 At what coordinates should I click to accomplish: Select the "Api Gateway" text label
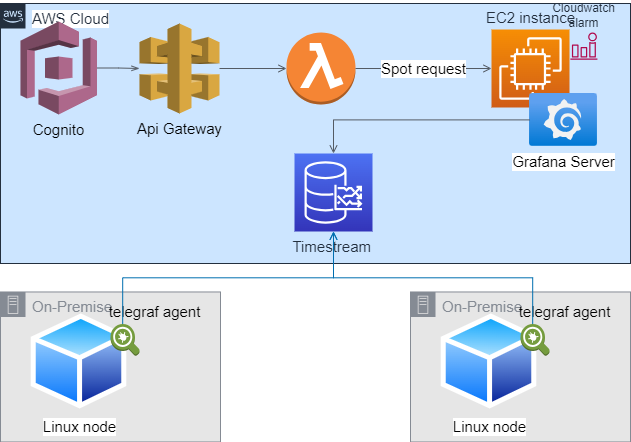click(x=179, y=129)
